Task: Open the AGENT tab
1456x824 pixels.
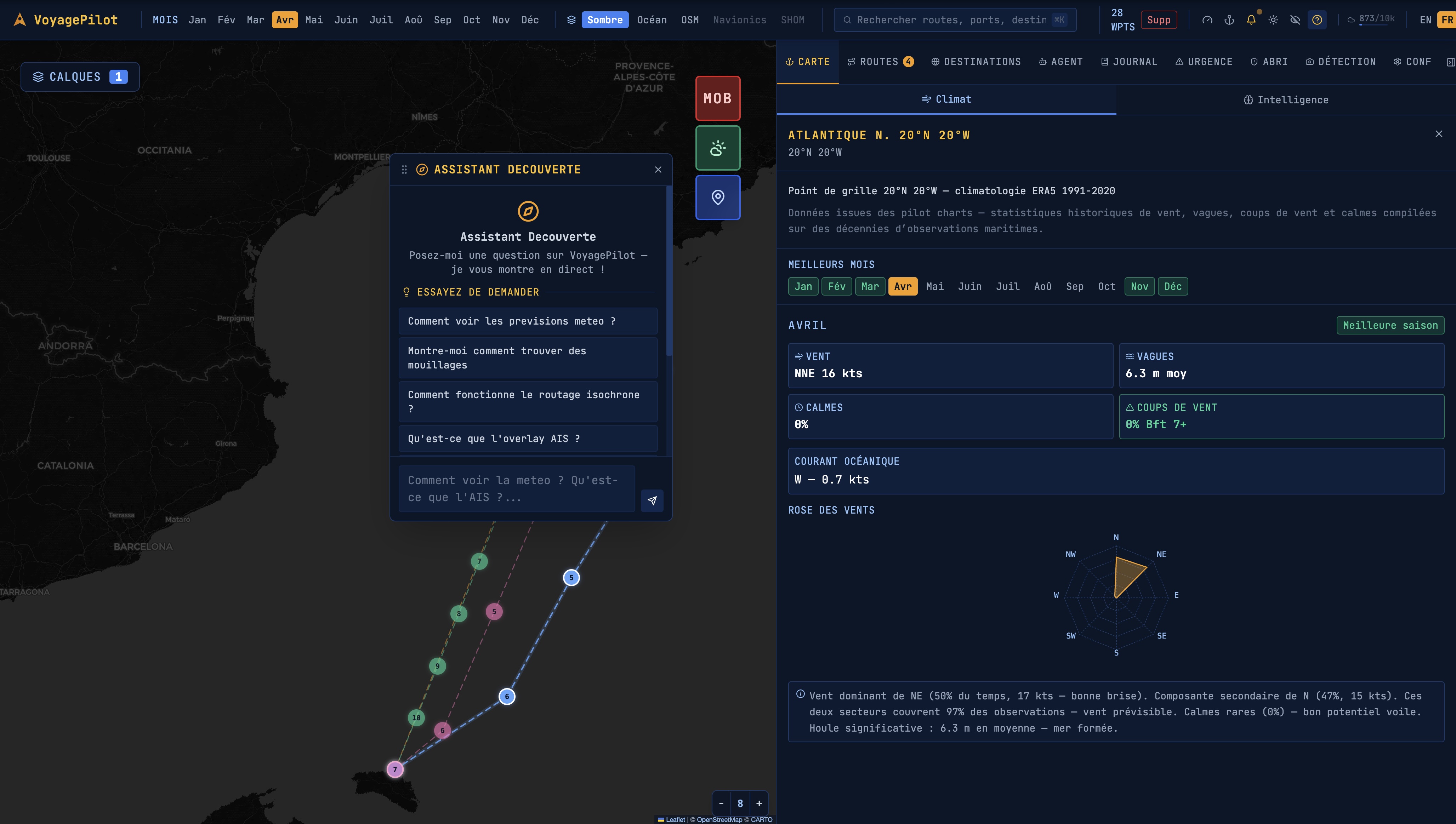Action: pyautogui.click(x=1061, y=62)
